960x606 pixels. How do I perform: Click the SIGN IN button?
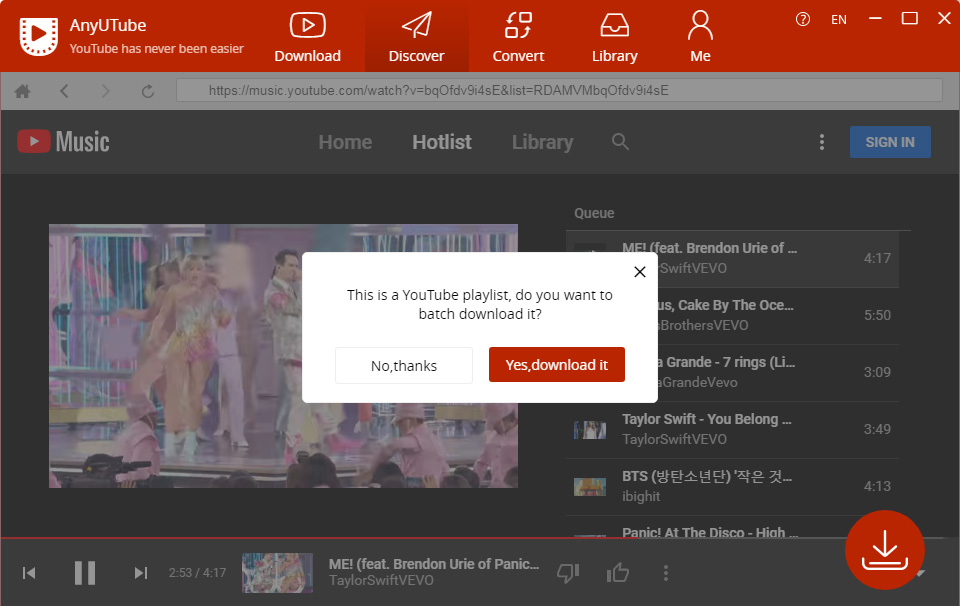890,142
